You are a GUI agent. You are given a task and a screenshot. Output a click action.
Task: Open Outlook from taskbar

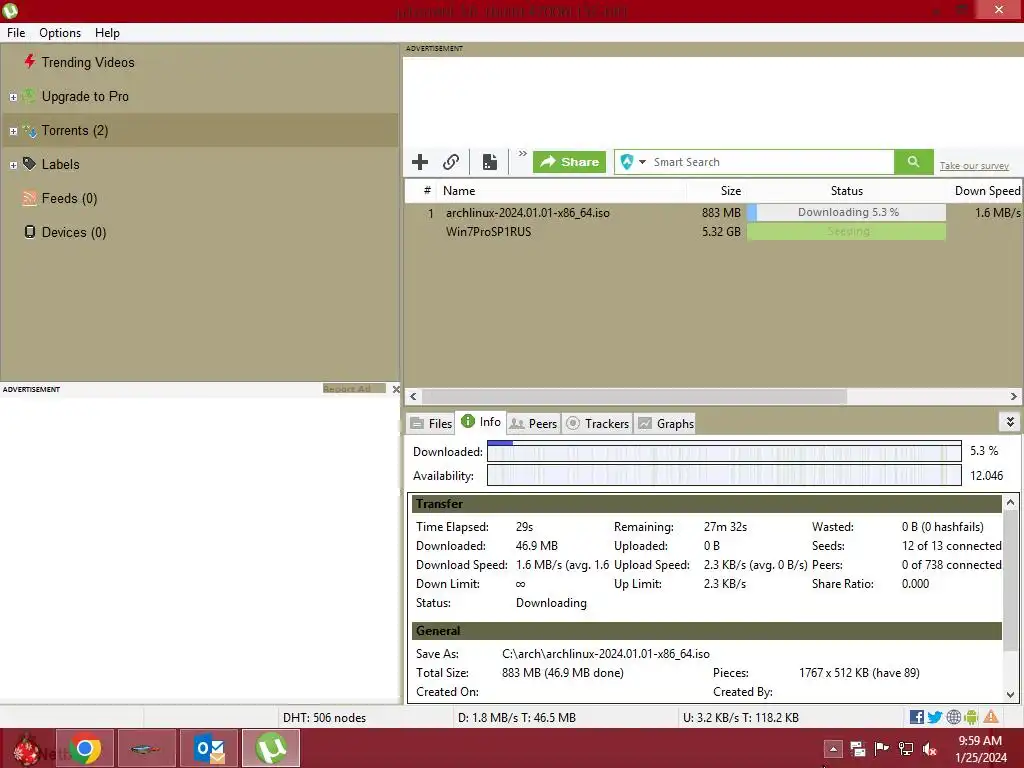[x=209, y=748]
